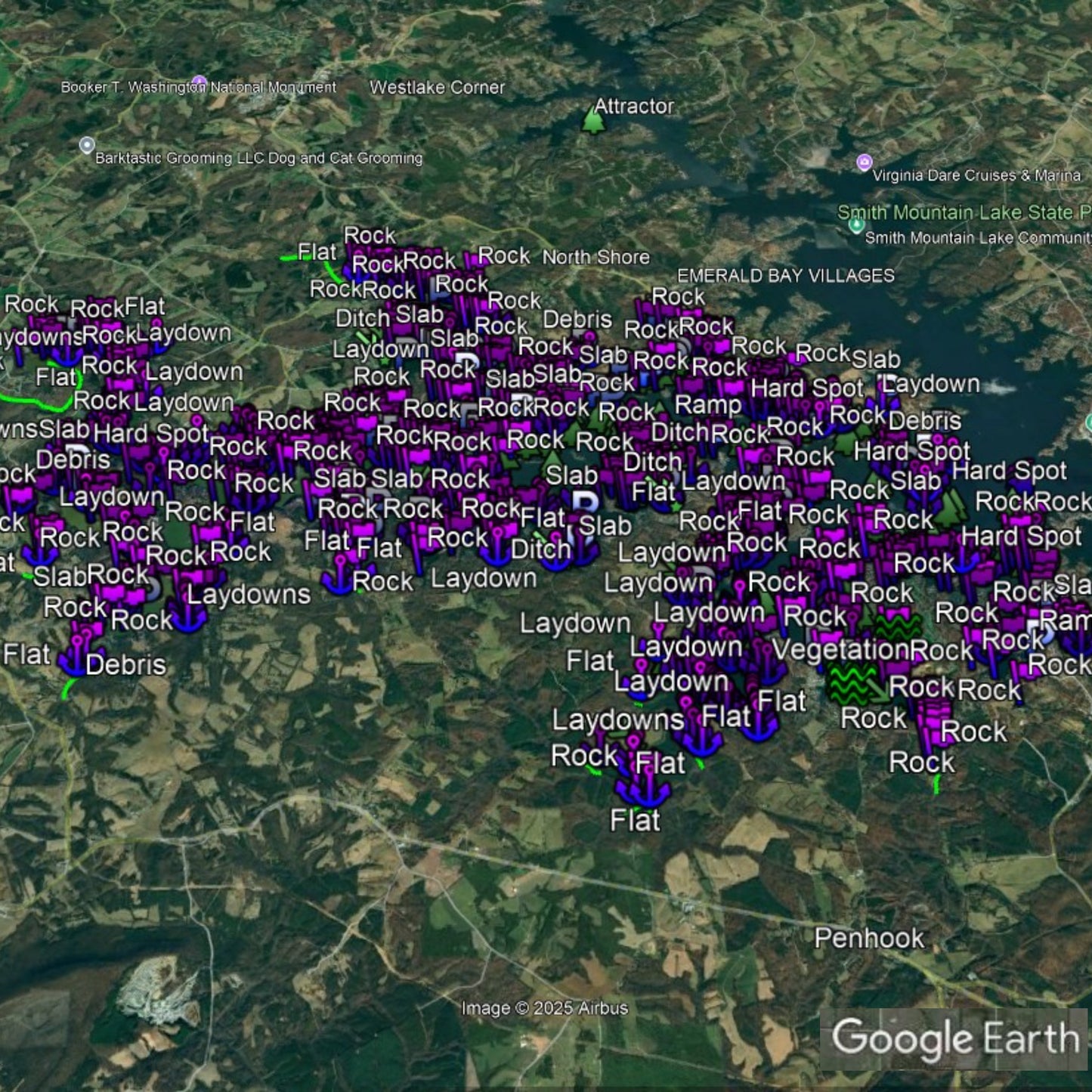This screenshot has width=1092, height=1092.
Task: Open Virginia Dare Cruises & Marina pin
Action: pyautogui.click(x=865, y=162)
